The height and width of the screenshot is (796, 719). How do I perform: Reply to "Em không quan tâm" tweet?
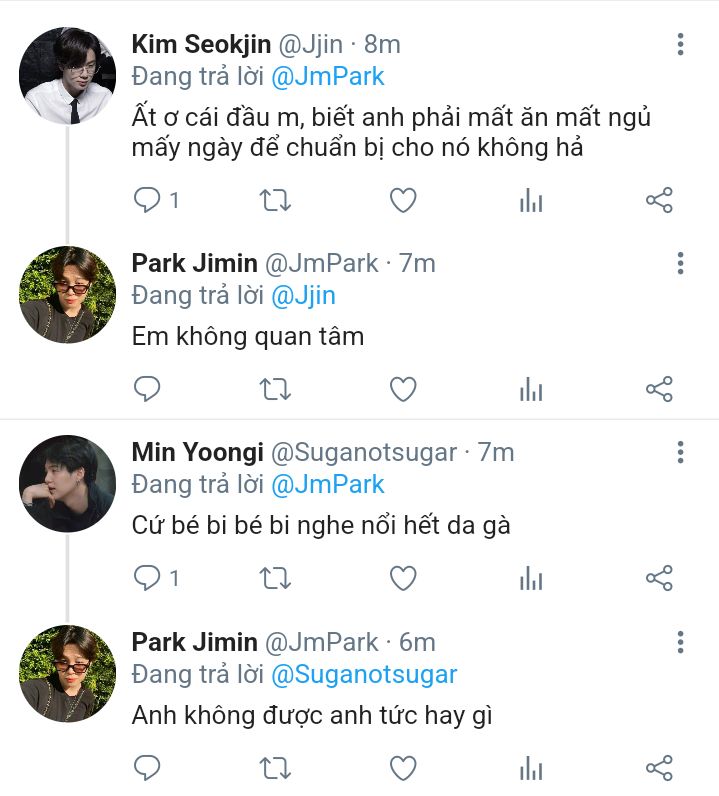click(148, 389)
